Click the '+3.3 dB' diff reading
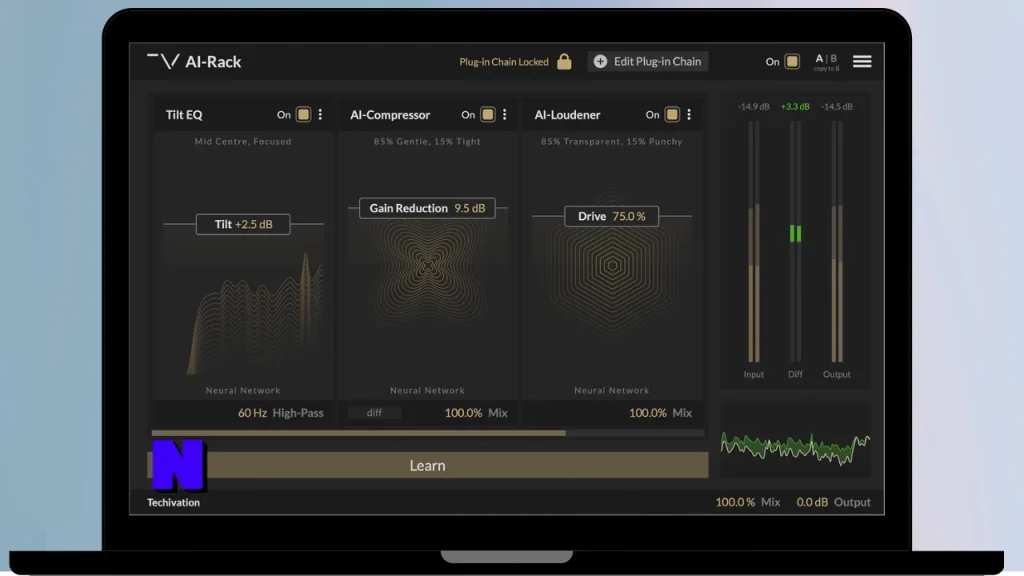Viewport: 1024px width, 576px height. [795, 106]
